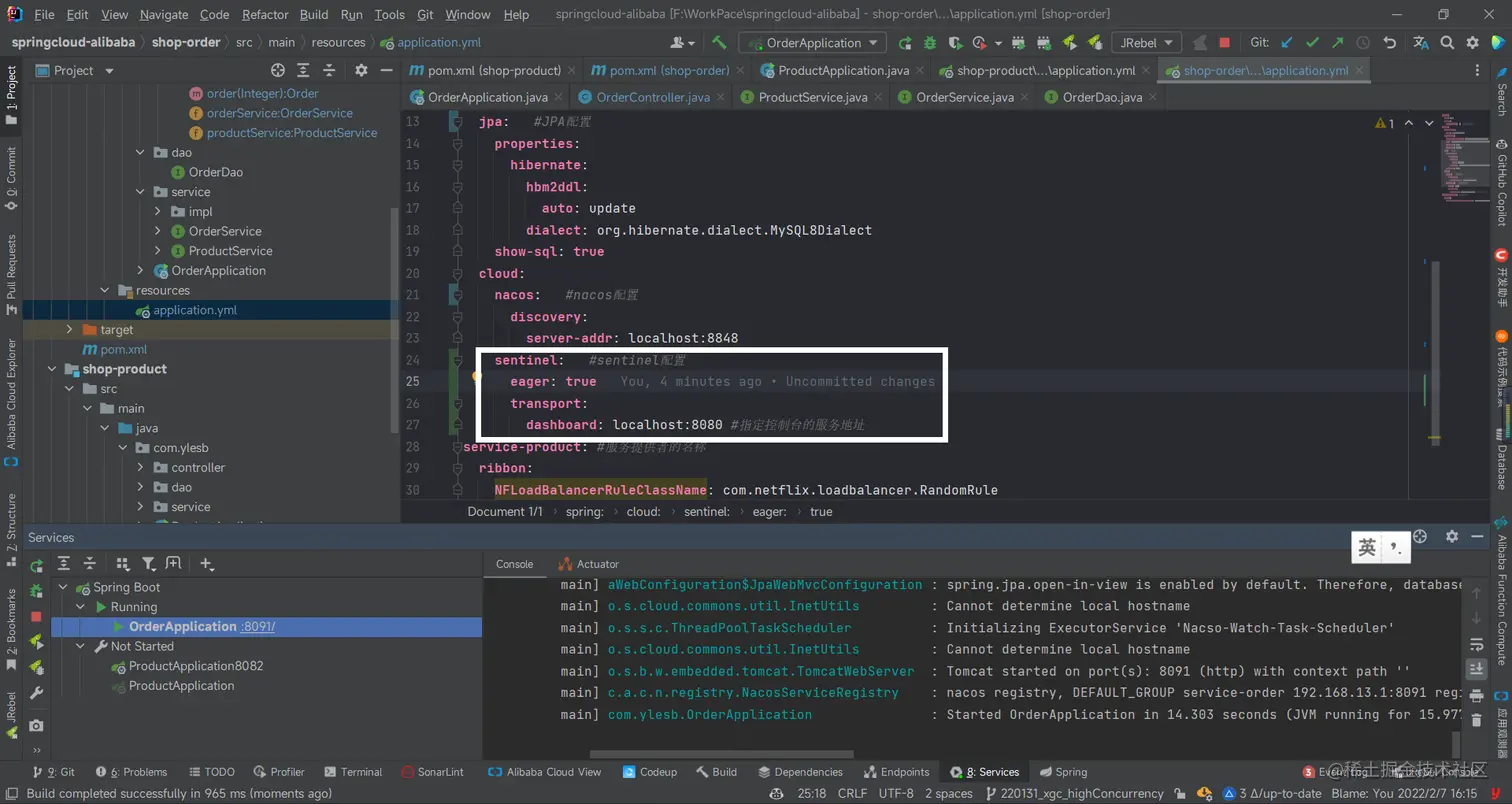
Task: Open the Problems tool window button
Action: coord(131,772)
